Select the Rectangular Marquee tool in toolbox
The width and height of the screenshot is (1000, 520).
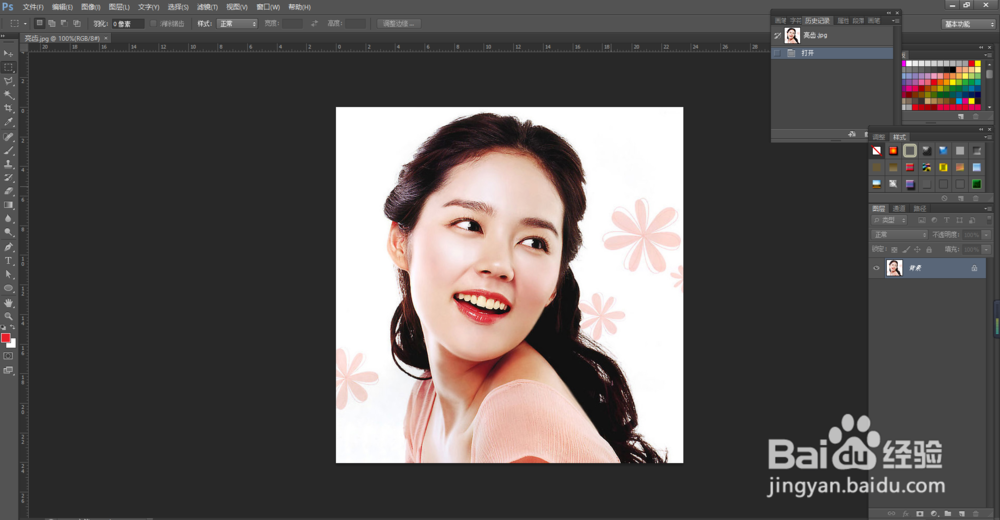click(x=8, y=68)
